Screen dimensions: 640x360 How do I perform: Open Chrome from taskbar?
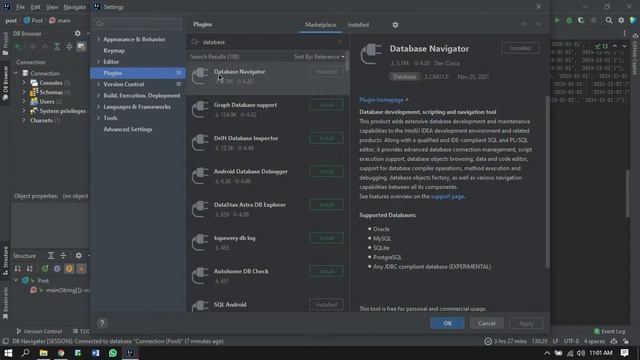[x=61, y=353]
